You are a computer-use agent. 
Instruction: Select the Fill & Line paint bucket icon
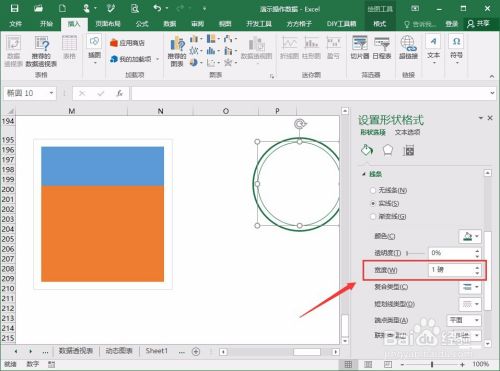tap(367, 151)
